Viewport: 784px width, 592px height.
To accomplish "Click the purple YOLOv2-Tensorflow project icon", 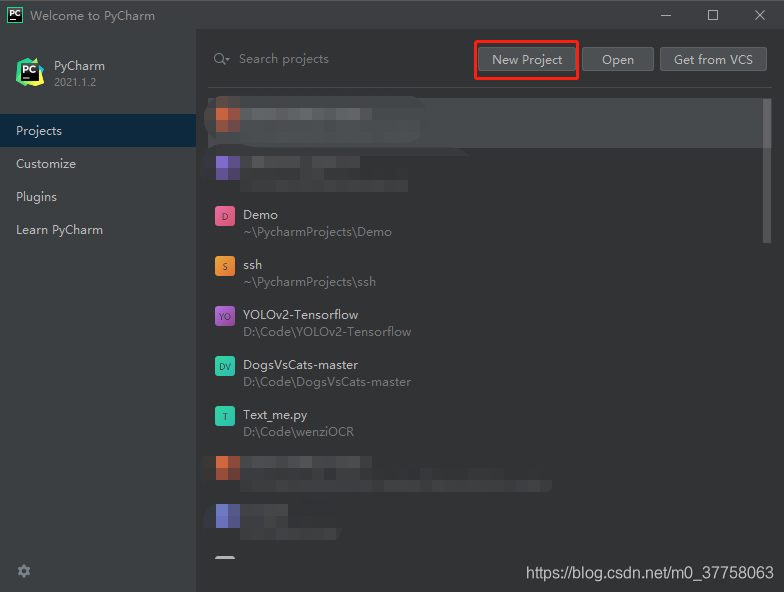I will [225, 316].
